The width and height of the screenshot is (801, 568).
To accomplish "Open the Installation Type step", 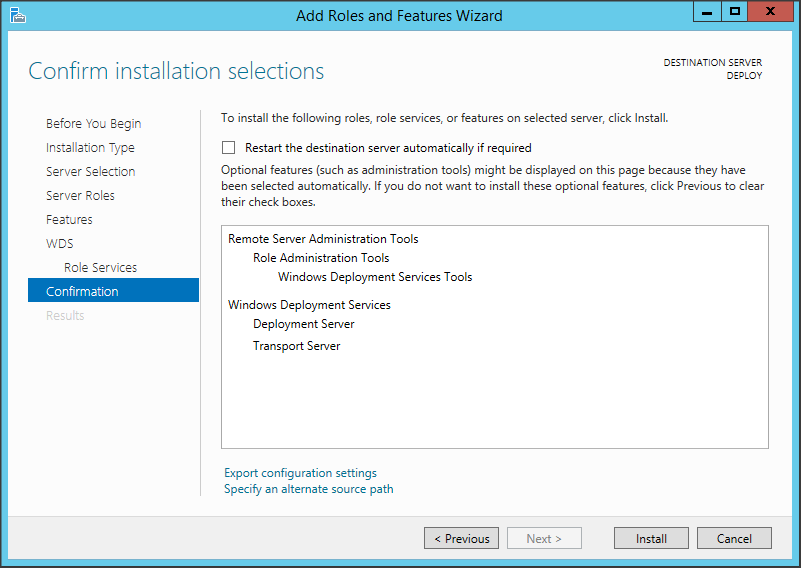I will point(90,147).
